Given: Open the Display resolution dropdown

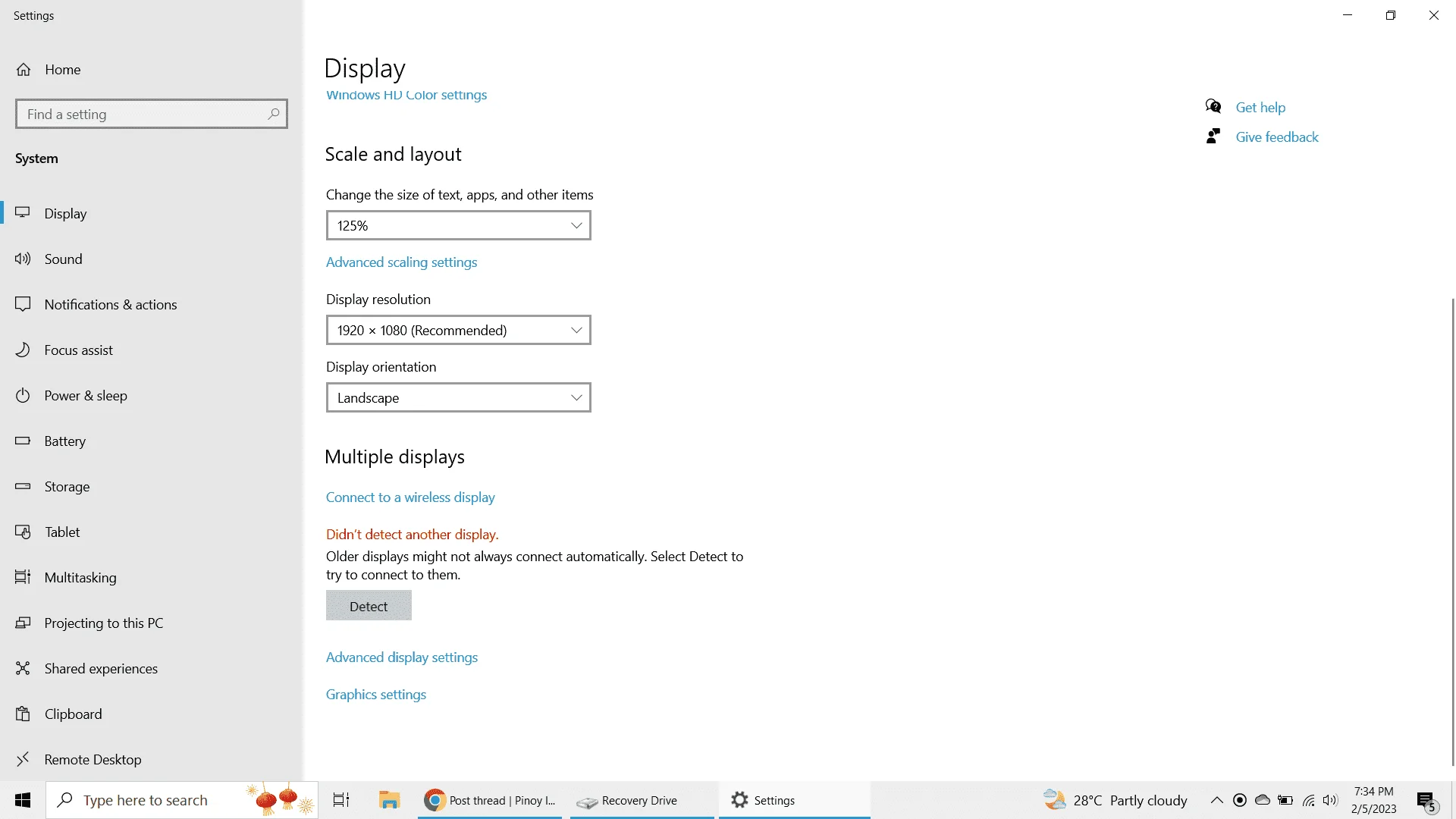Looking at the screenshot, I should tap(458, 330).
